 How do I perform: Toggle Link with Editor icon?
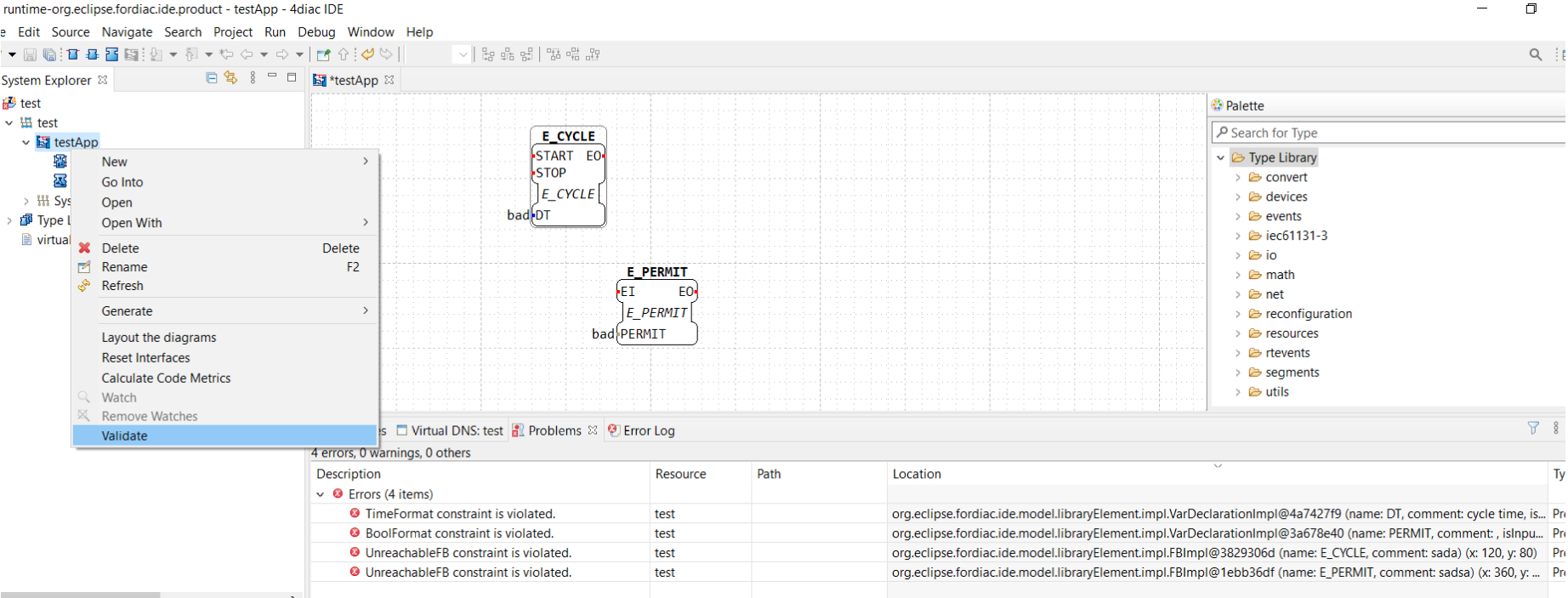coord(230,78)
